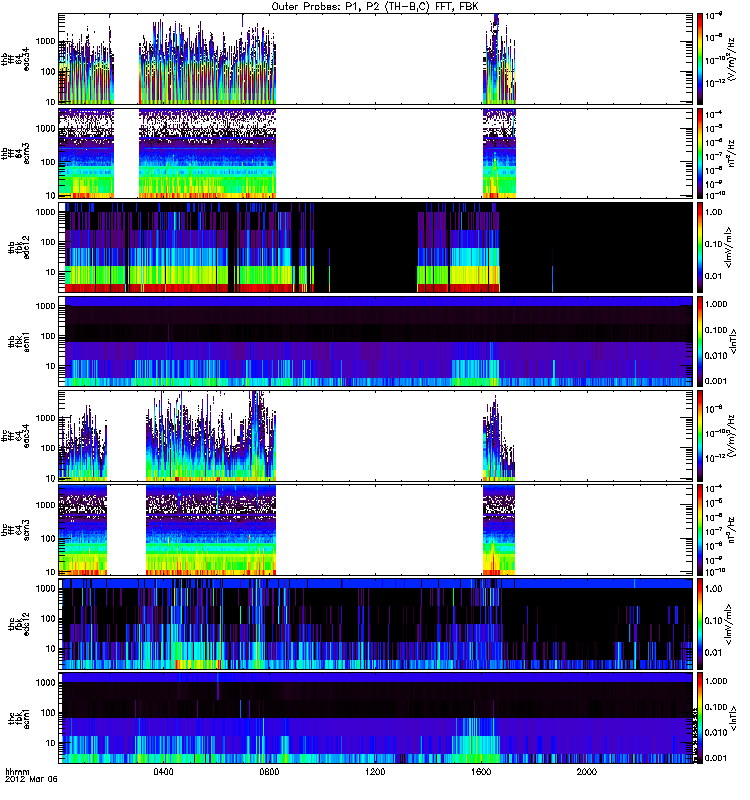Select the thb fbk scm1 color bar
Image resolution: width=750 pixels, height=800 pixels.
click(700, 341)
